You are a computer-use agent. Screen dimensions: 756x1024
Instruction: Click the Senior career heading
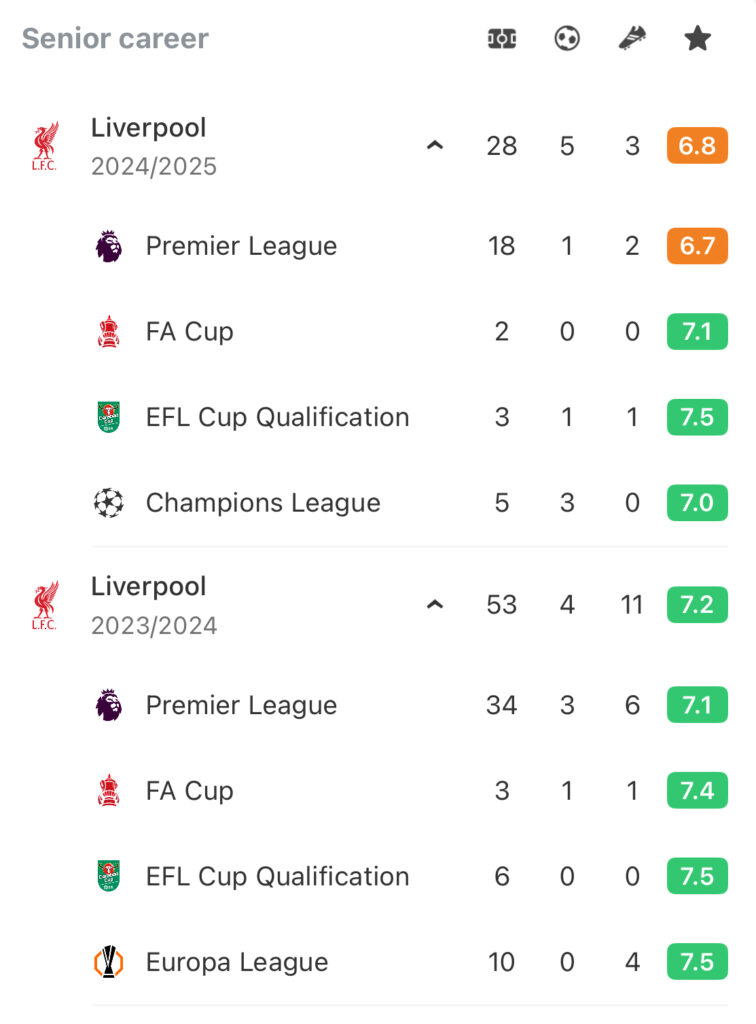tap(116, 39)
